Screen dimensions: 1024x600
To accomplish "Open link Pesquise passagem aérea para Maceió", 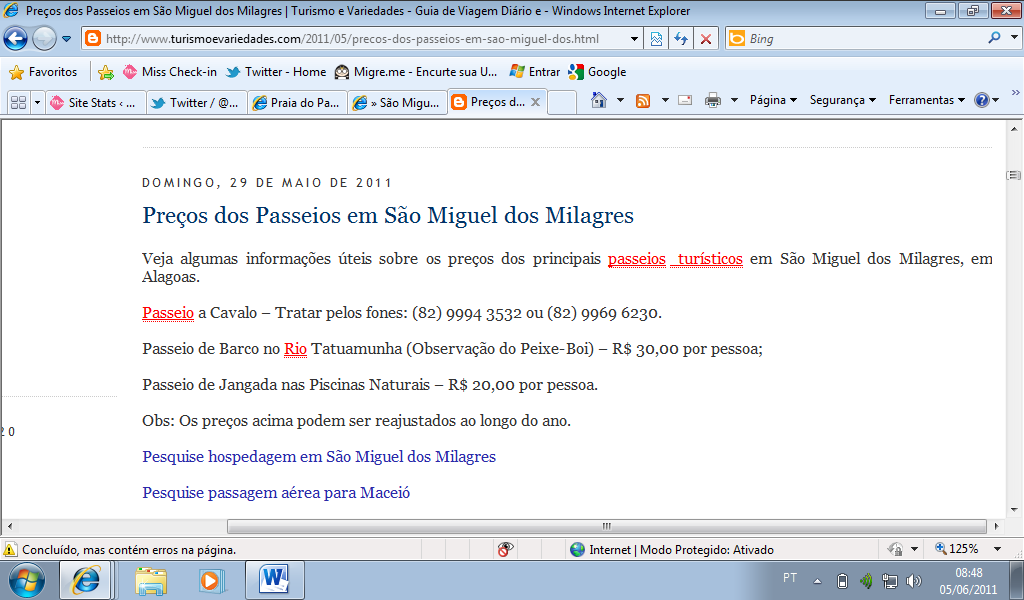I will 276,493.
